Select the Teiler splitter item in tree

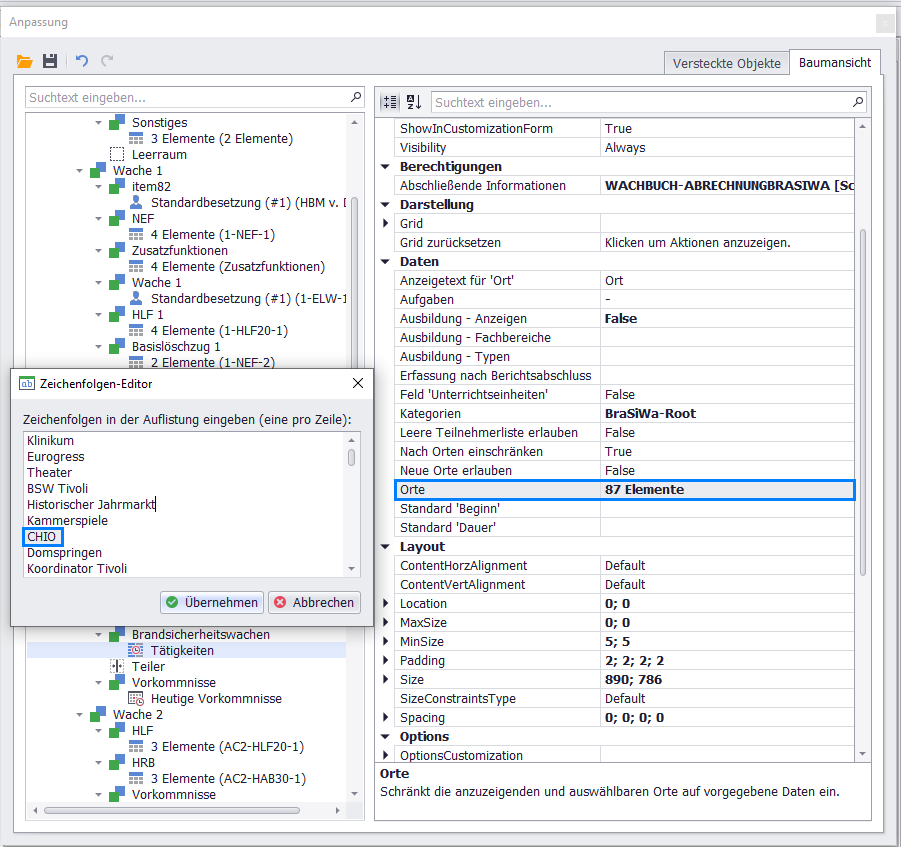pos(148,667)
